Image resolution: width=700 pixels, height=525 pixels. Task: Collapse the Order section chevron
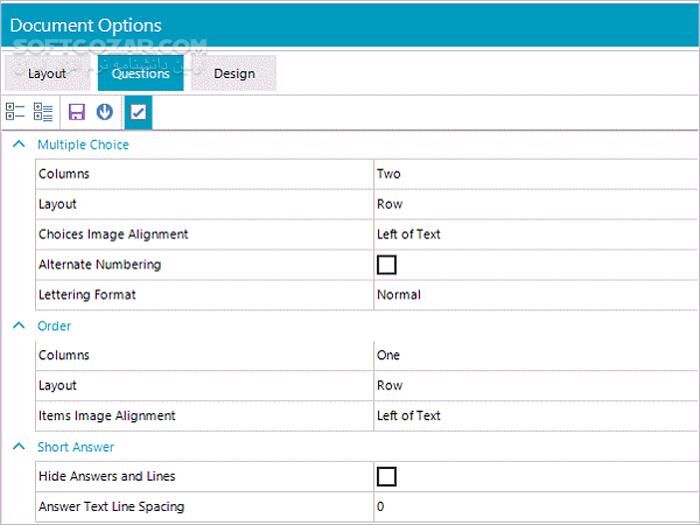click(17, 326)
